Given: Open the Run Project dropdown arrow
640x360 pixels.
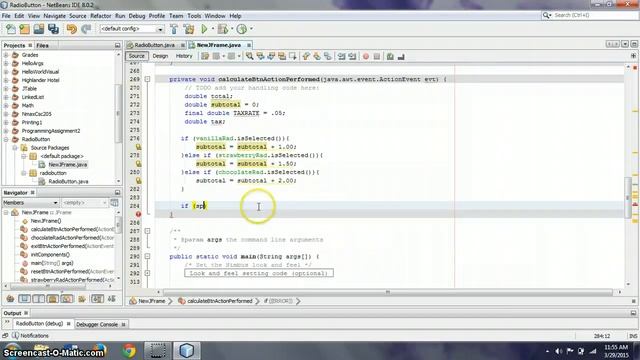Looking at the screenshot, I should pos(212,29).
